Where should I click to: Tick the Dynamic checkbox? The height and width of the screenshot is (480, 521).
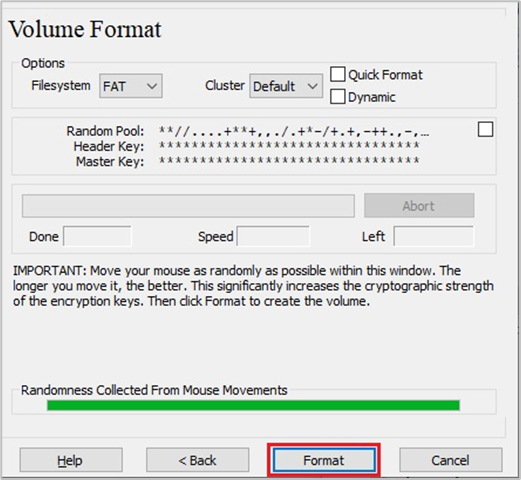[338, 97]
